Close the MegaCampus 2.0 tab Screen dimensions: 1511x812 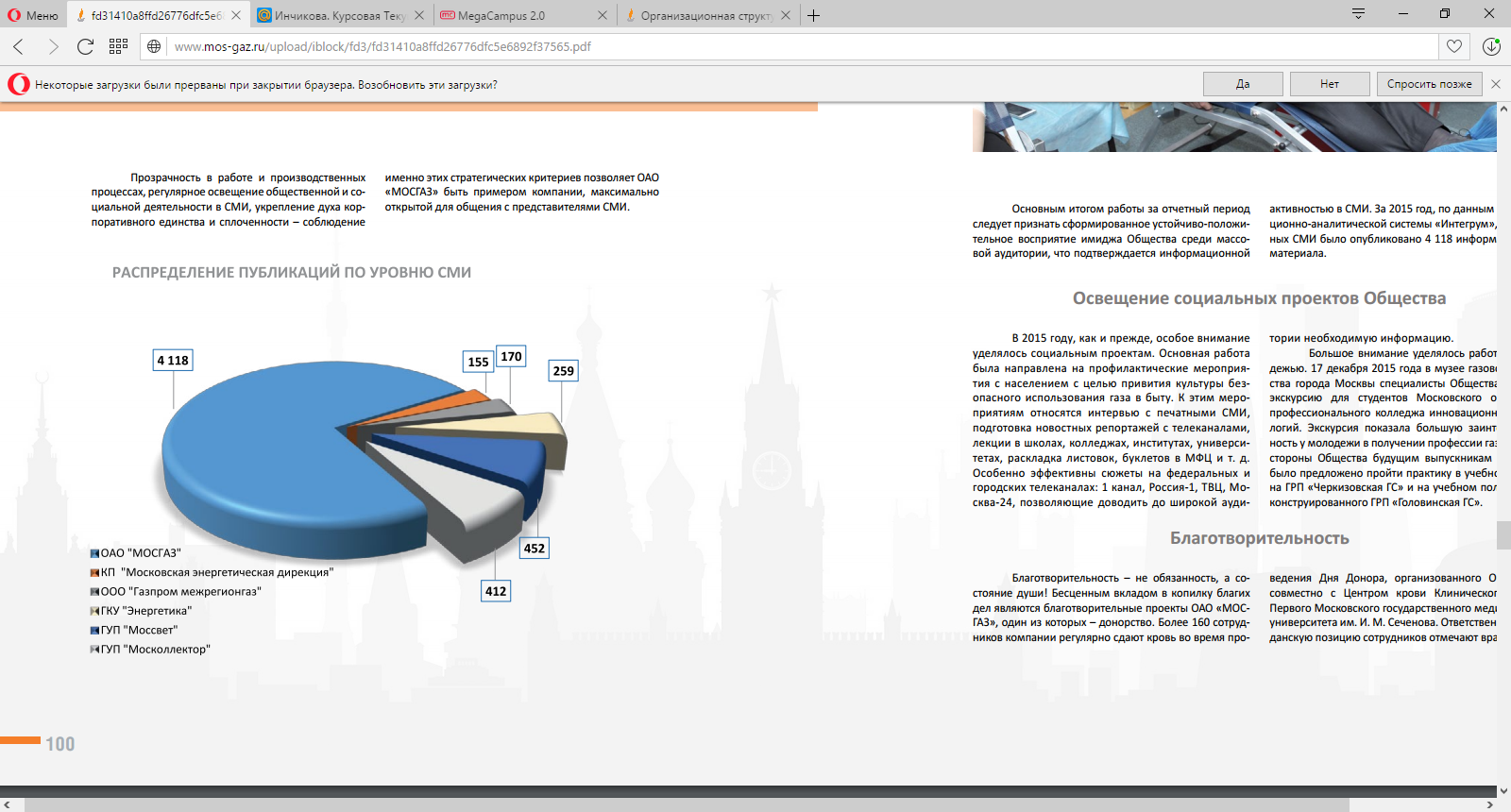[603, 15]
